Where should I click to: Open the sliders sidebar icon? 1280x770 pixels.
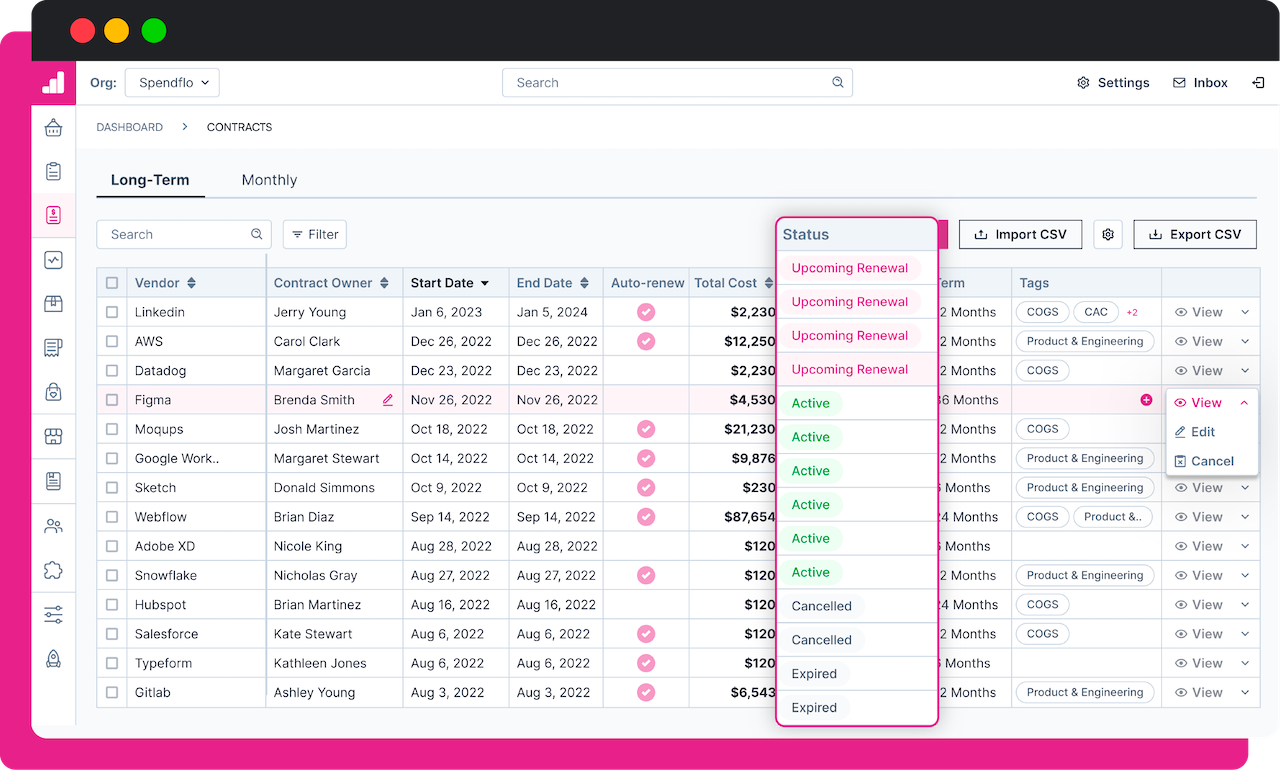click(x=53, y=614)
